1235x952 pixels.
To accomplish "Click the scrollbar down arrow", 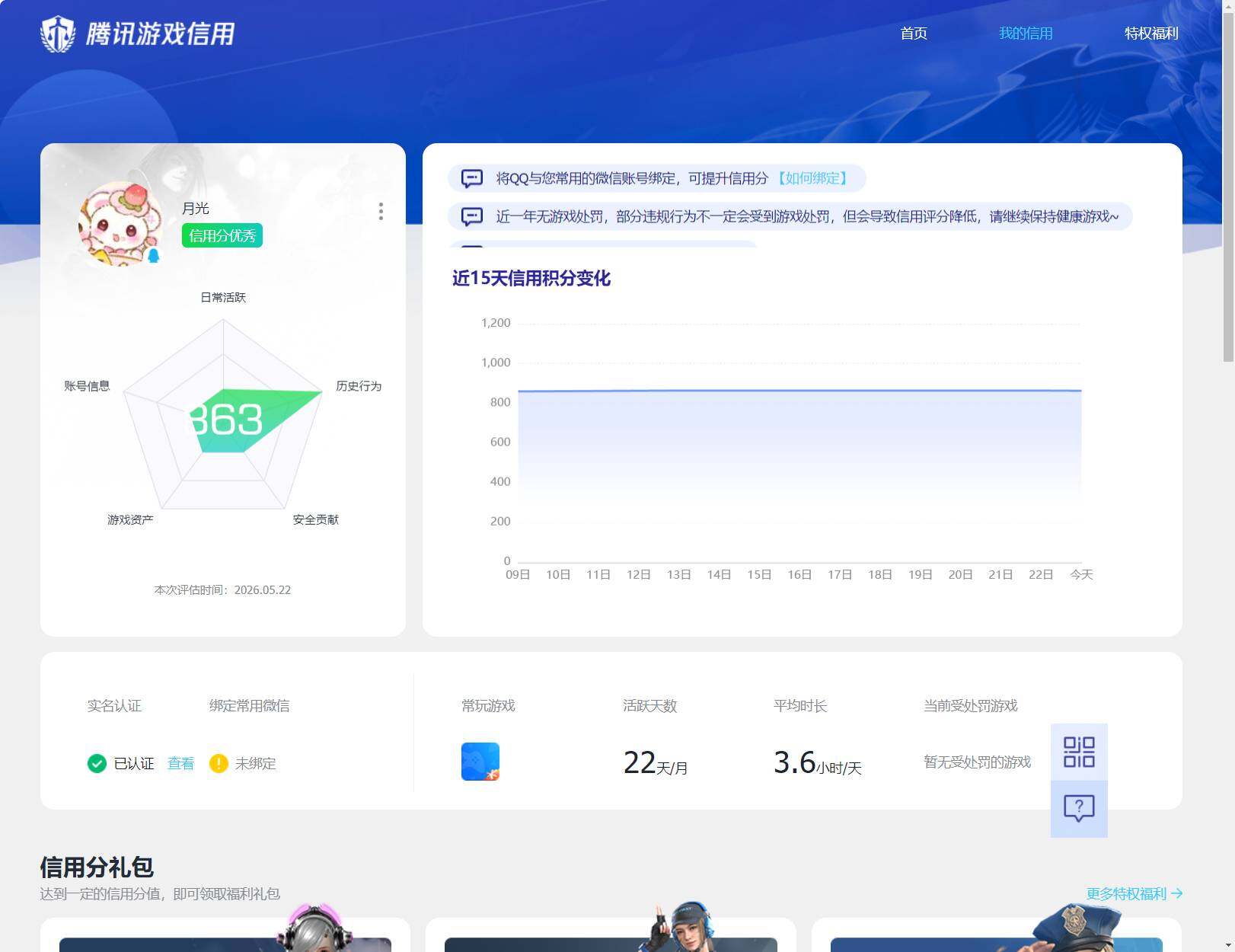I will point(1228,946).
